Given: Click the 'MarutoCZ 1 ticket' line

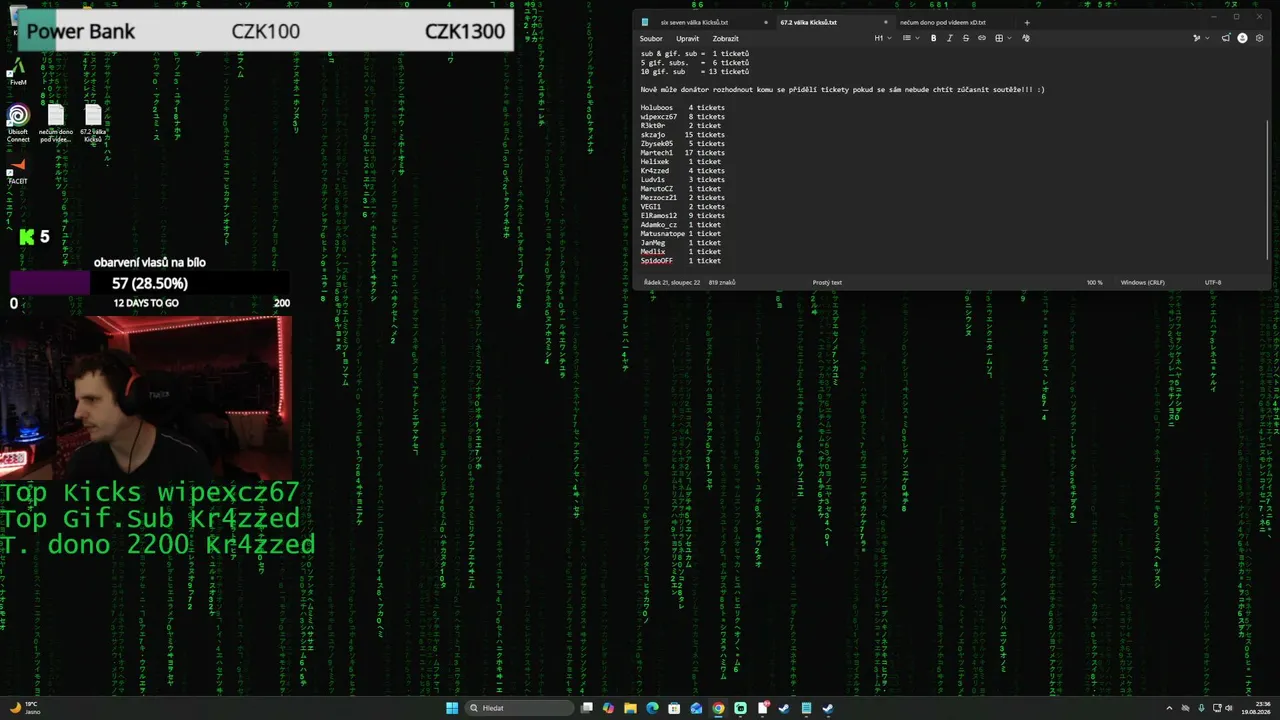Looking at the screenshot, I should click(x=681, y=188).
